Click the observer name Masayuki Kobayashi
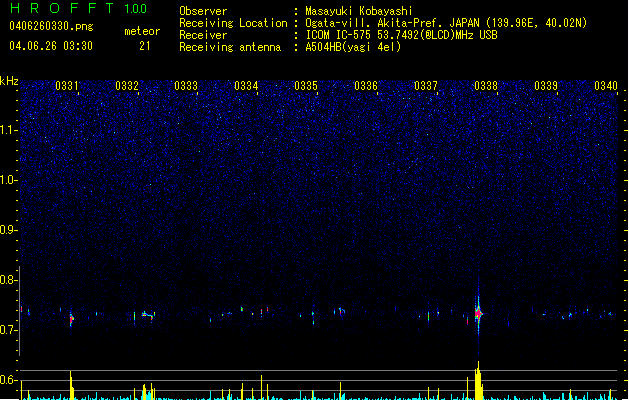629x400 pixels. point(359,11)
